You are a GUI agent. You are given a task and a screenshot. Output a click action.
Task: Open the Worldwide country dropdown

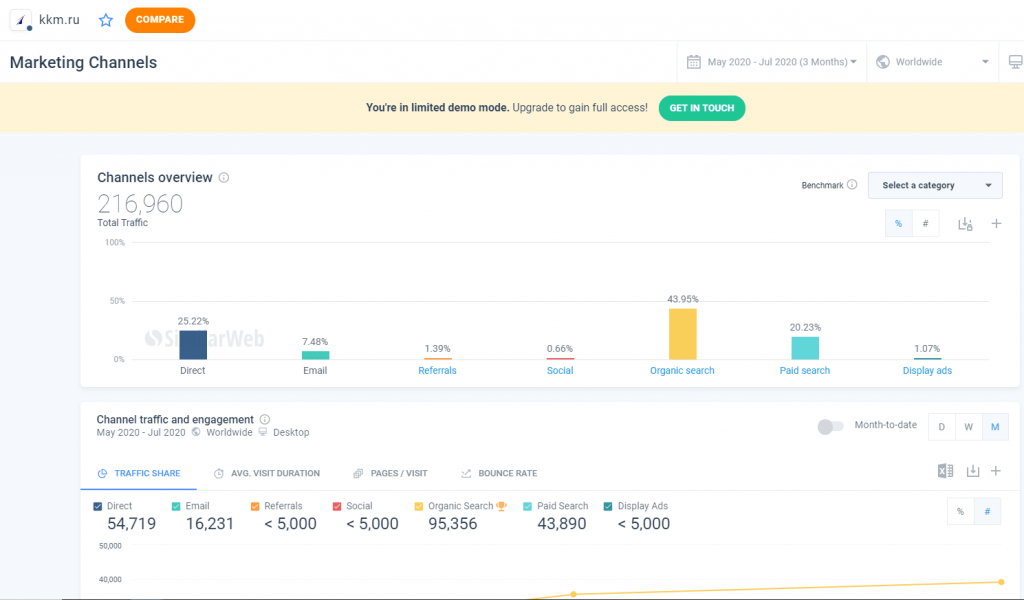(932, 62)
